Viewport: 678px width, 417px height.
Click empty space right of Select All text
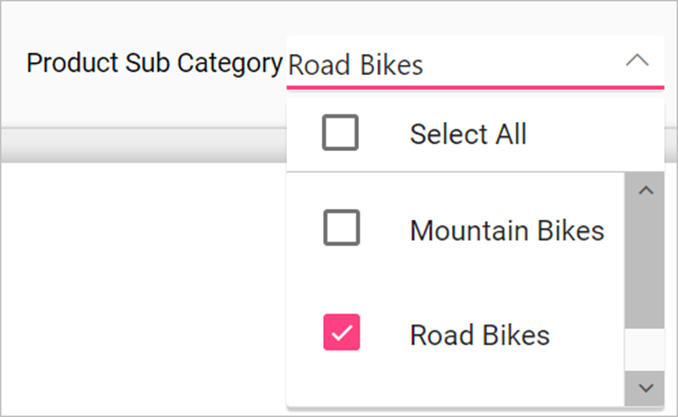pyautogui.click(x=590, y=134)
